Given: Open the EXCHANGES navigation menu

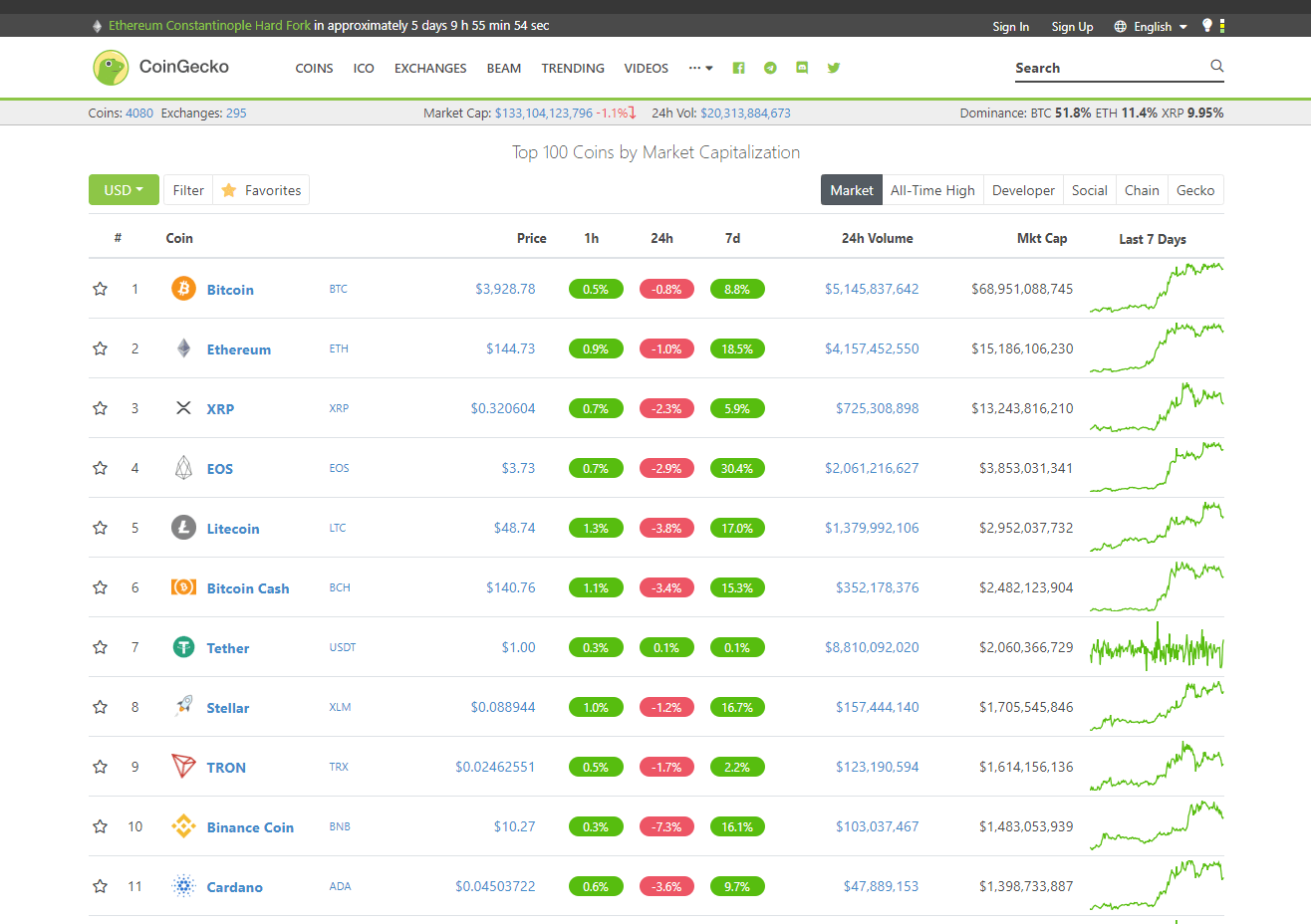Looking at the screenshot, I should tap(430, 68).
